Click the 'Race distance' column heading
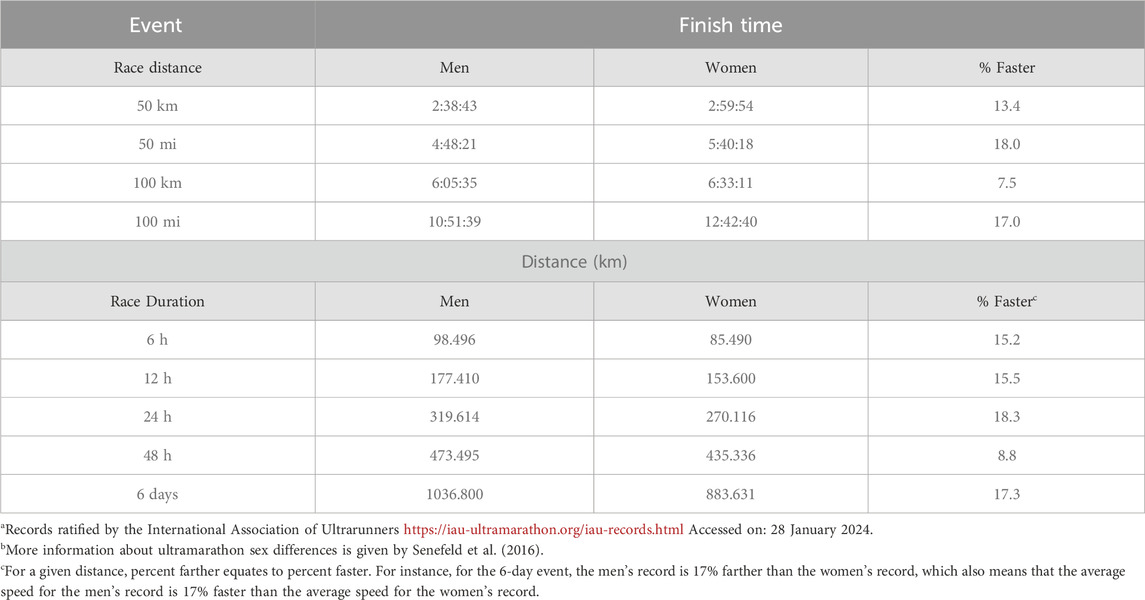The image size is (1145, 600). pos(158,68)
